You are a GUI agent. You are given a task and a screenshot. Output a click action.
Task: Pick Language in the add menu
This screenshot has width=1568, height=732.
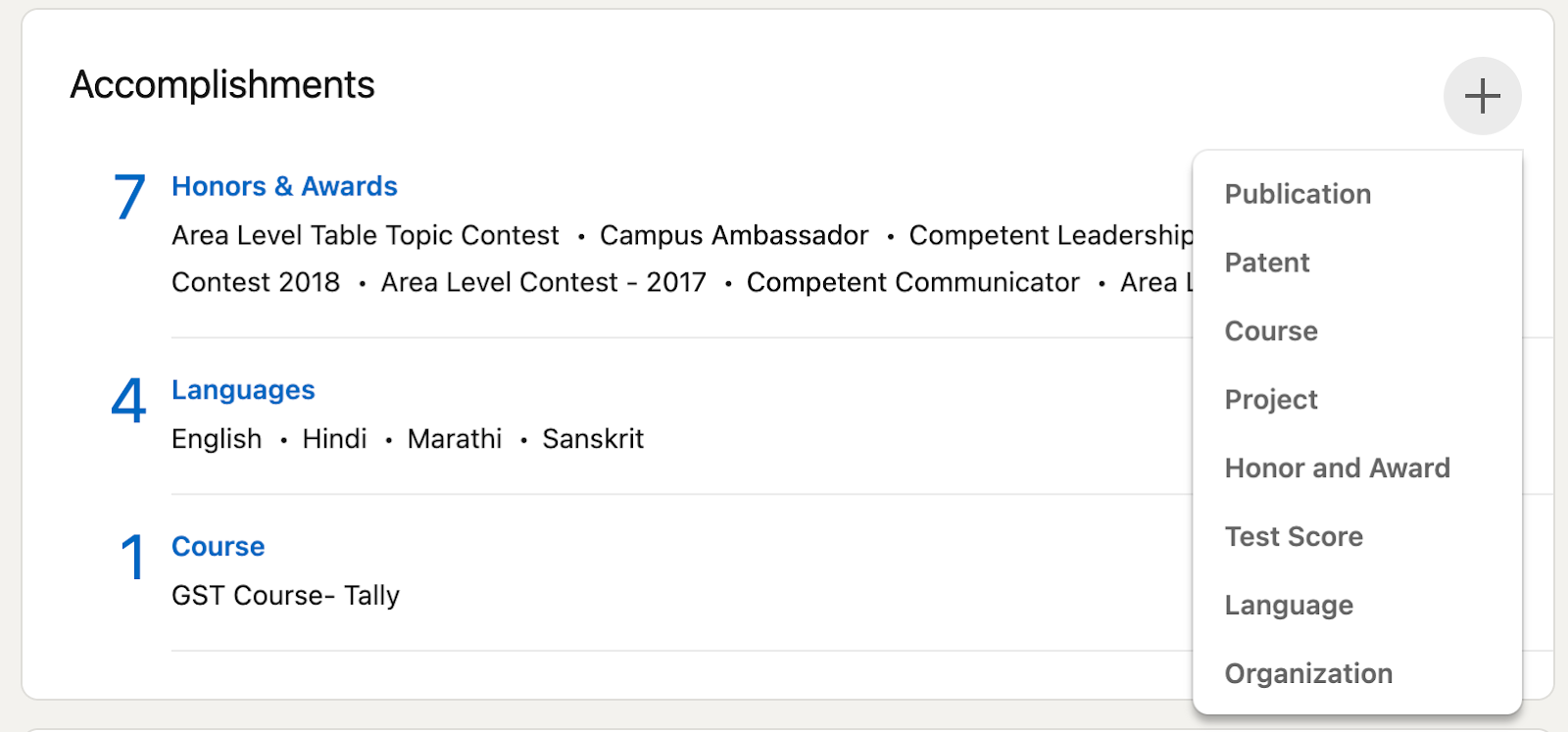click(x=1289, y=606)
